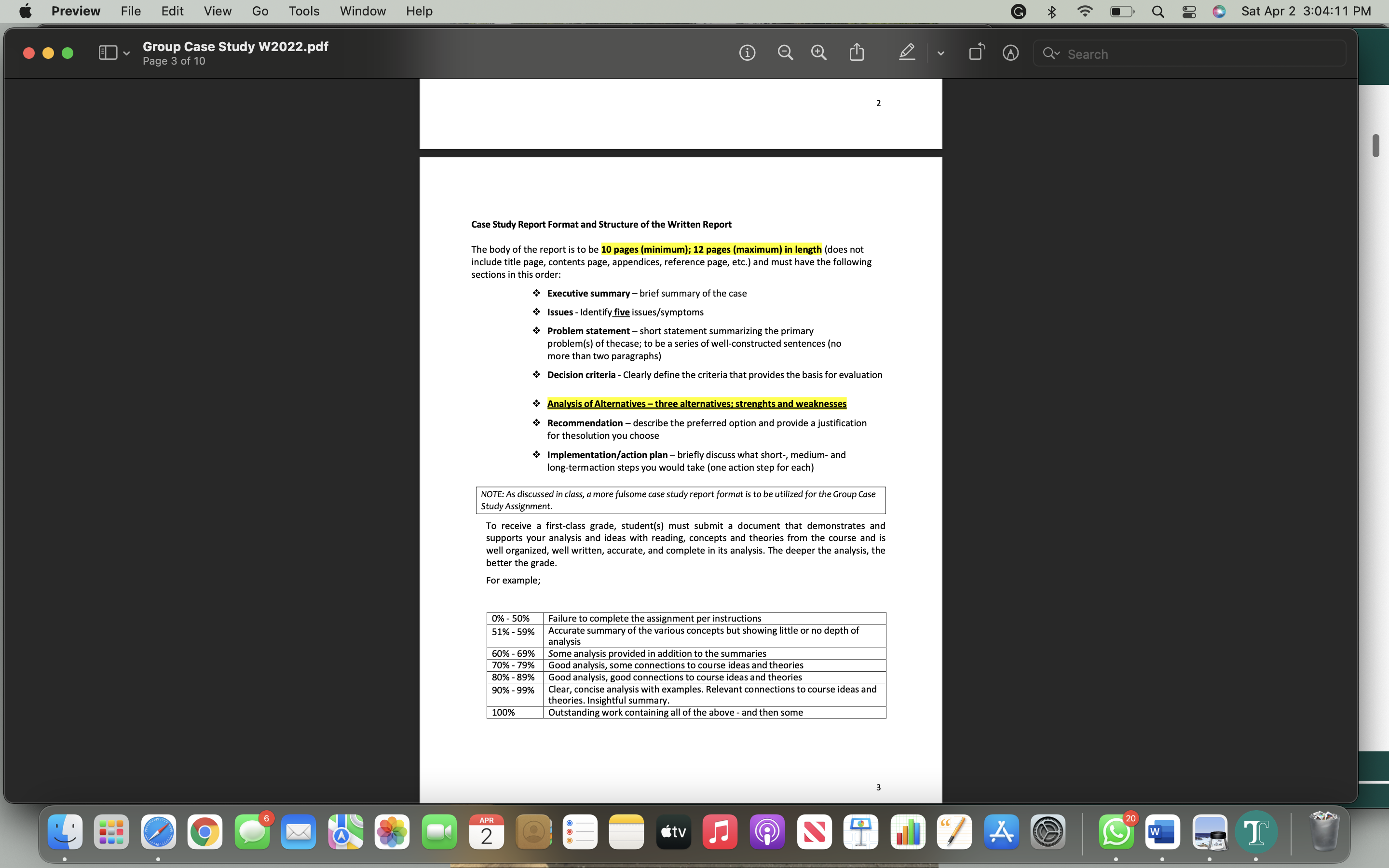Open Control Center in menu bar
Image resolution: width=1389 pixels, height=868 pixels.
[1189, 12]
